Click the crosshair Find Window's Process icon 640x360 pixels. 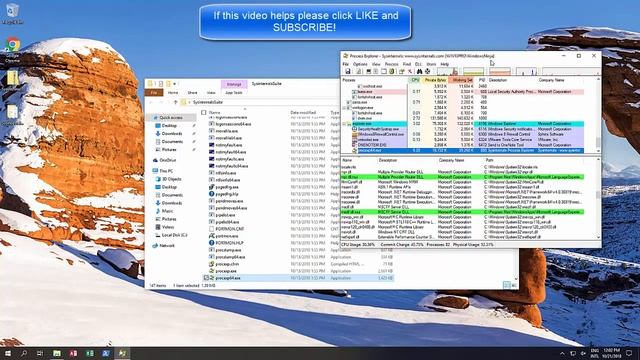click(x=427, y=71)
